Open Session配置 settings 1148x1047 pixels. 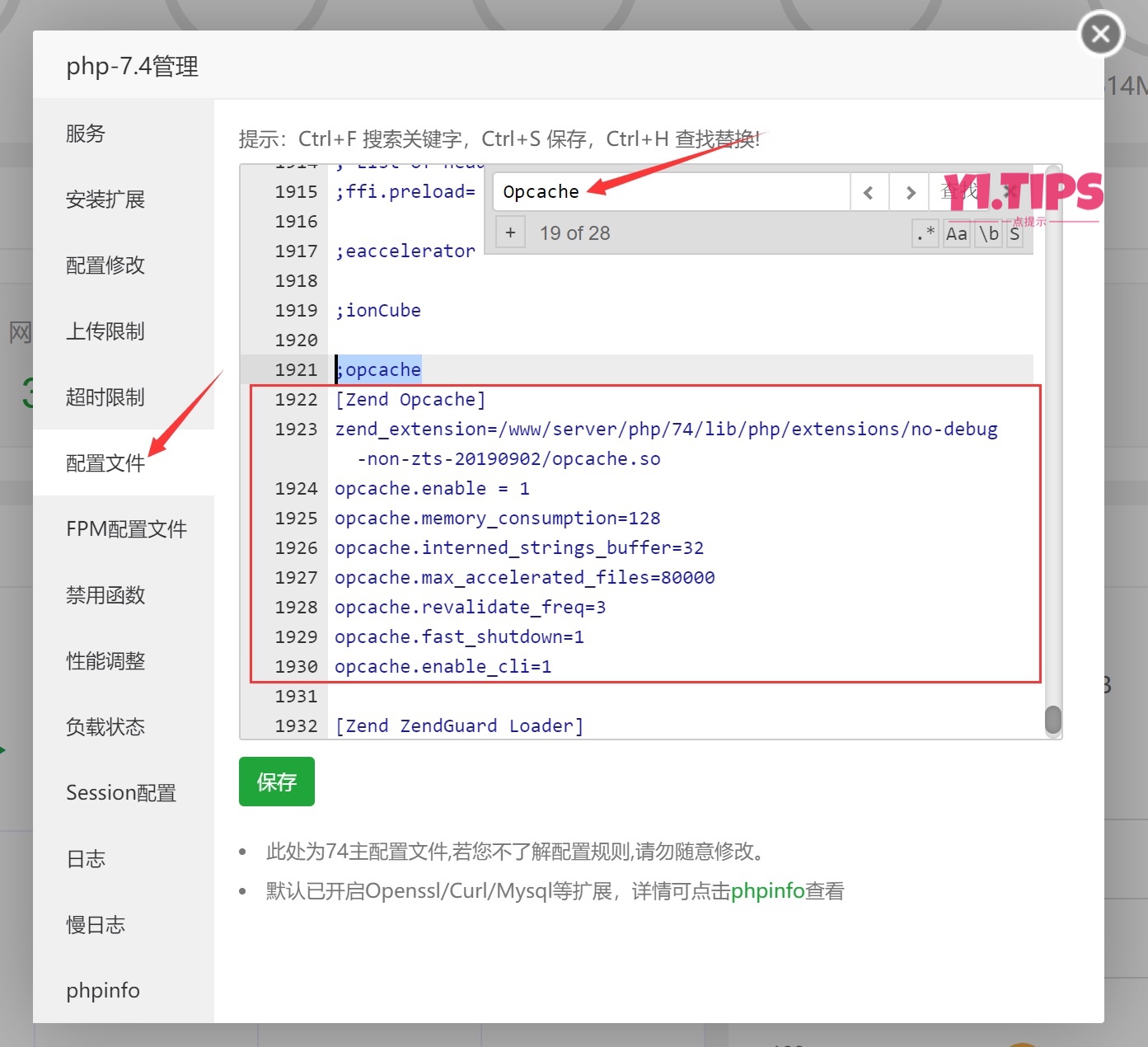[120, 792]
